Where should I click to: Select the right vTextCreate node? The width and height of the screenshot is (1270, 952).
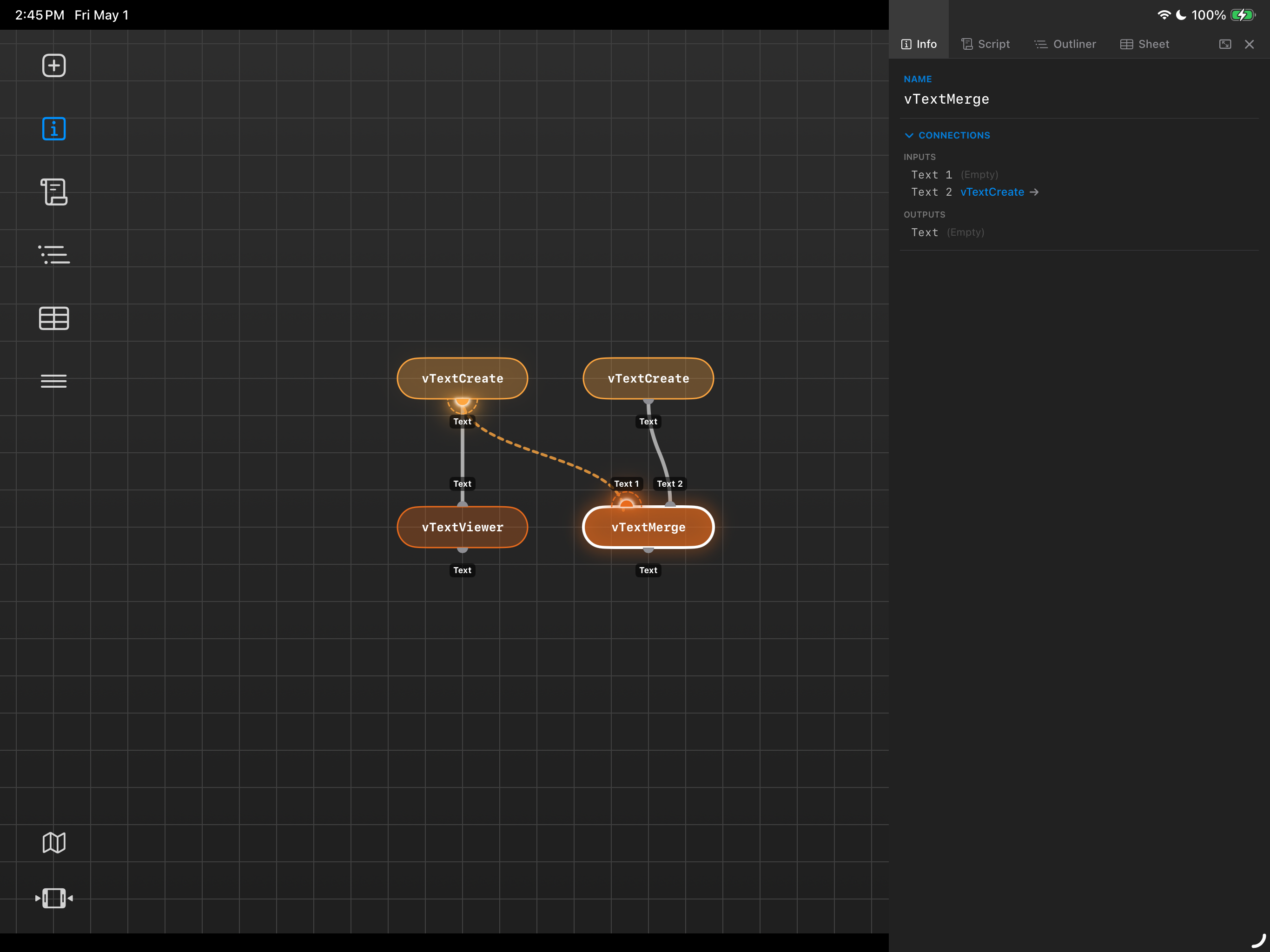[x=648, y=378]
